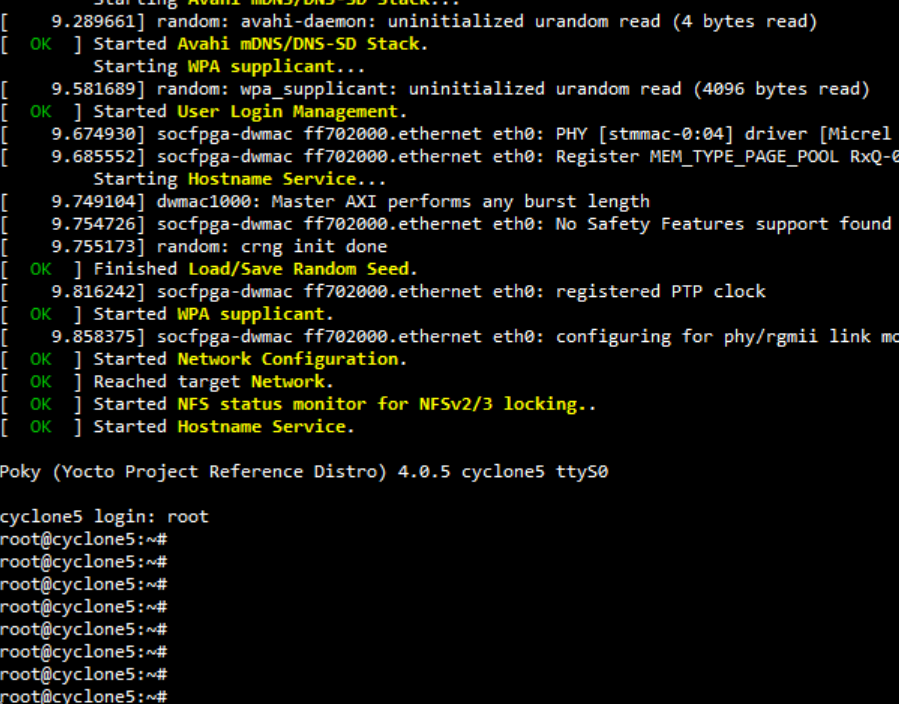Click the 'Avahi mDNS/DNS-SD Stack' started text
The image size is (899, 704).
[302, 44]
